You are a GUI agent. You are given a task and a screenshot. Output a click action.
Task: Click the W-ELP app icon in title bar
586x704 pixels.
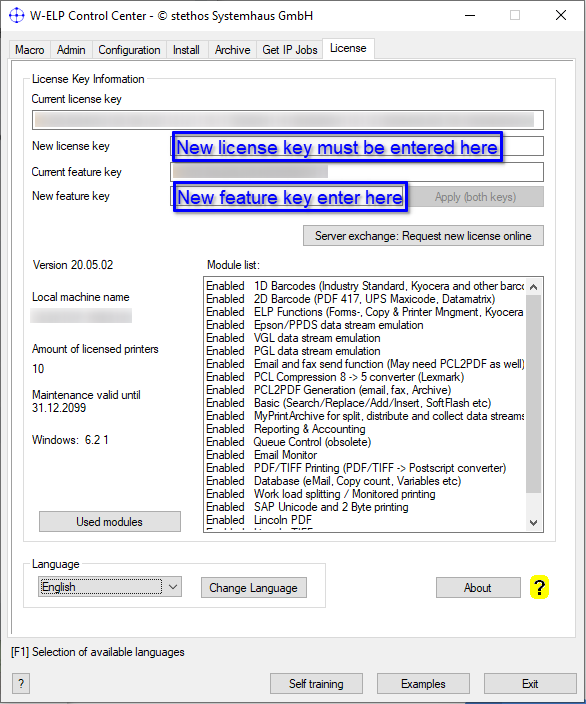[x=17, y=15]
